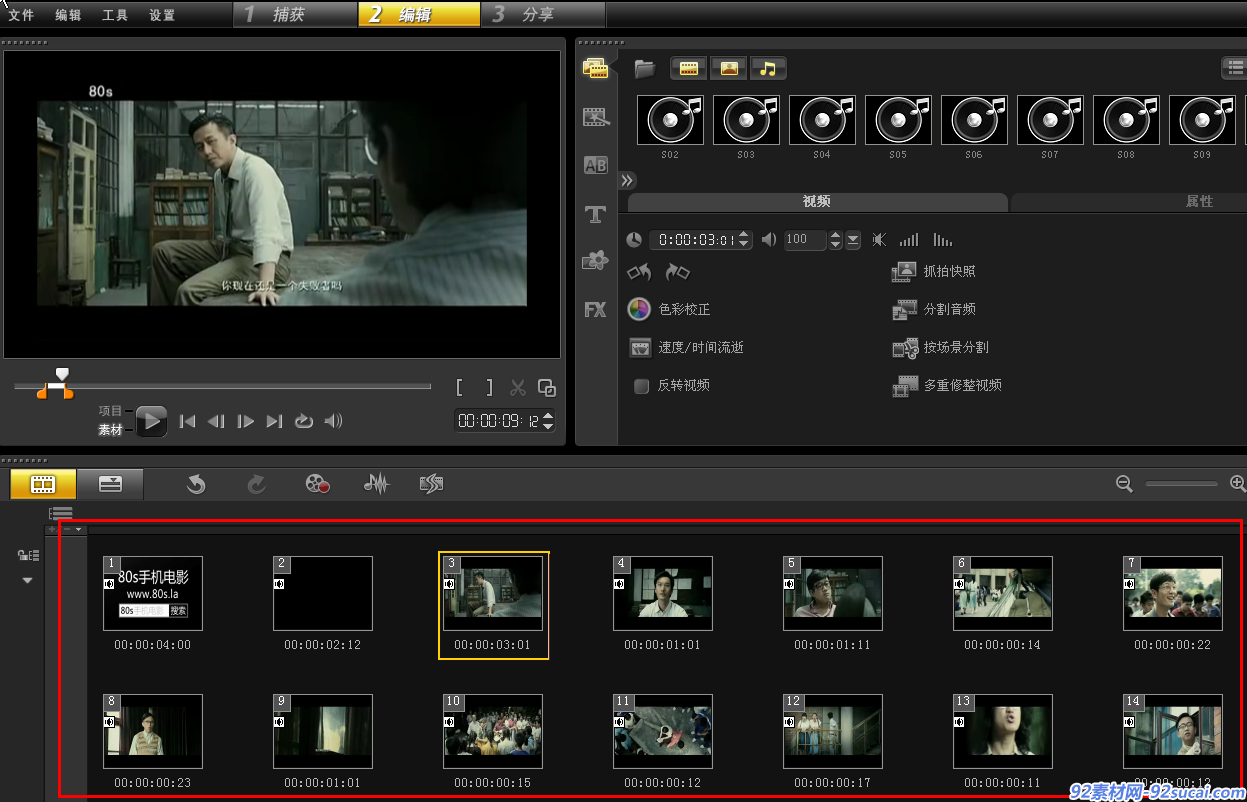
Task: Open the Graphic library flower icon
Action: [x=596, y=260]
